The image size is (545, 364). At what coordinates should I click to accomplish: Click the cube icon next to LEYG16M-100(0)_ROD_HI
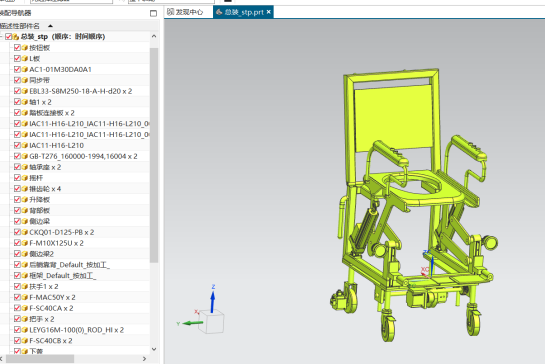(25, 330)
